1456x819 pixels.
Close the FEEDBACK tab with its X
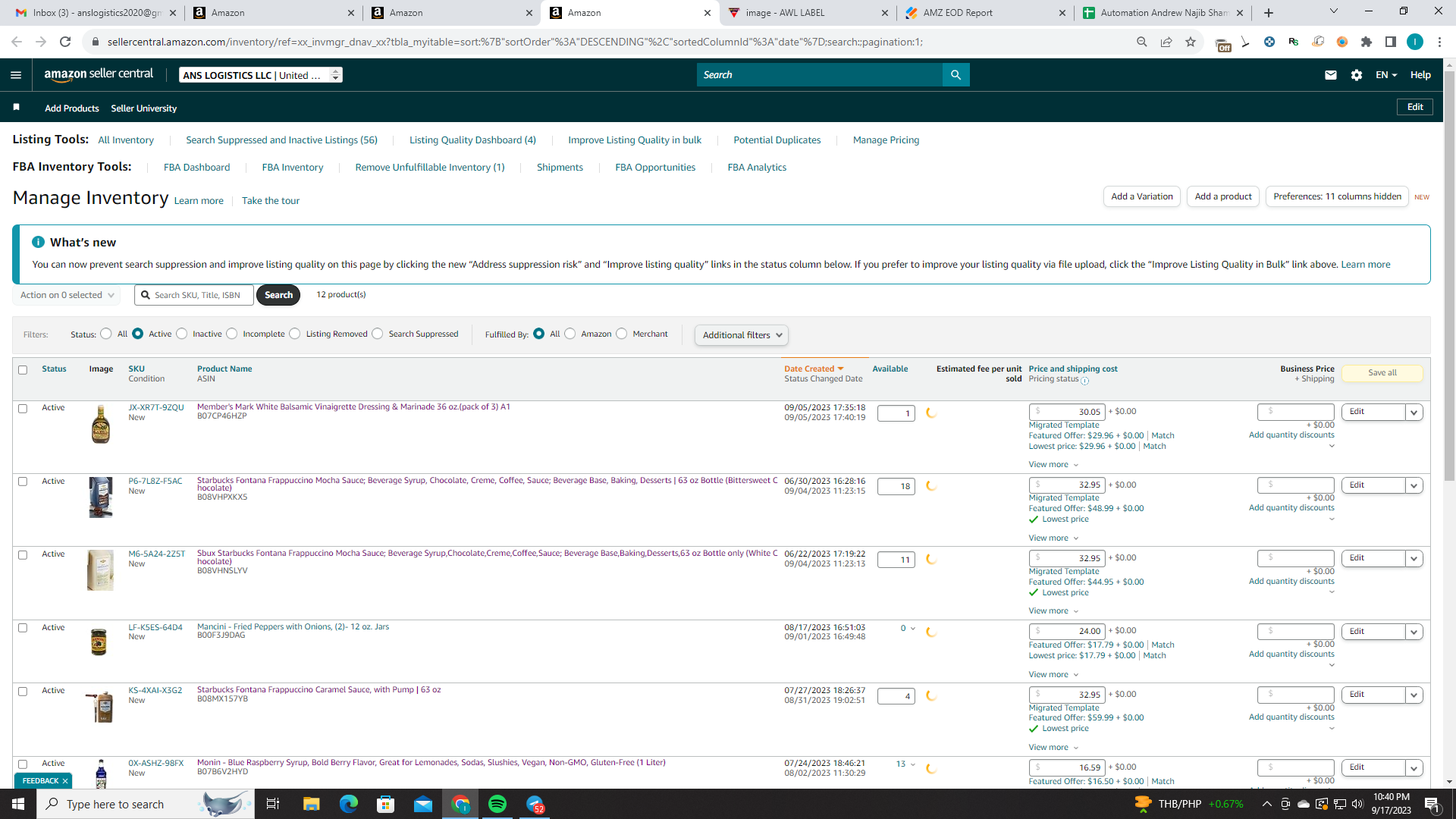coord(65,781)
